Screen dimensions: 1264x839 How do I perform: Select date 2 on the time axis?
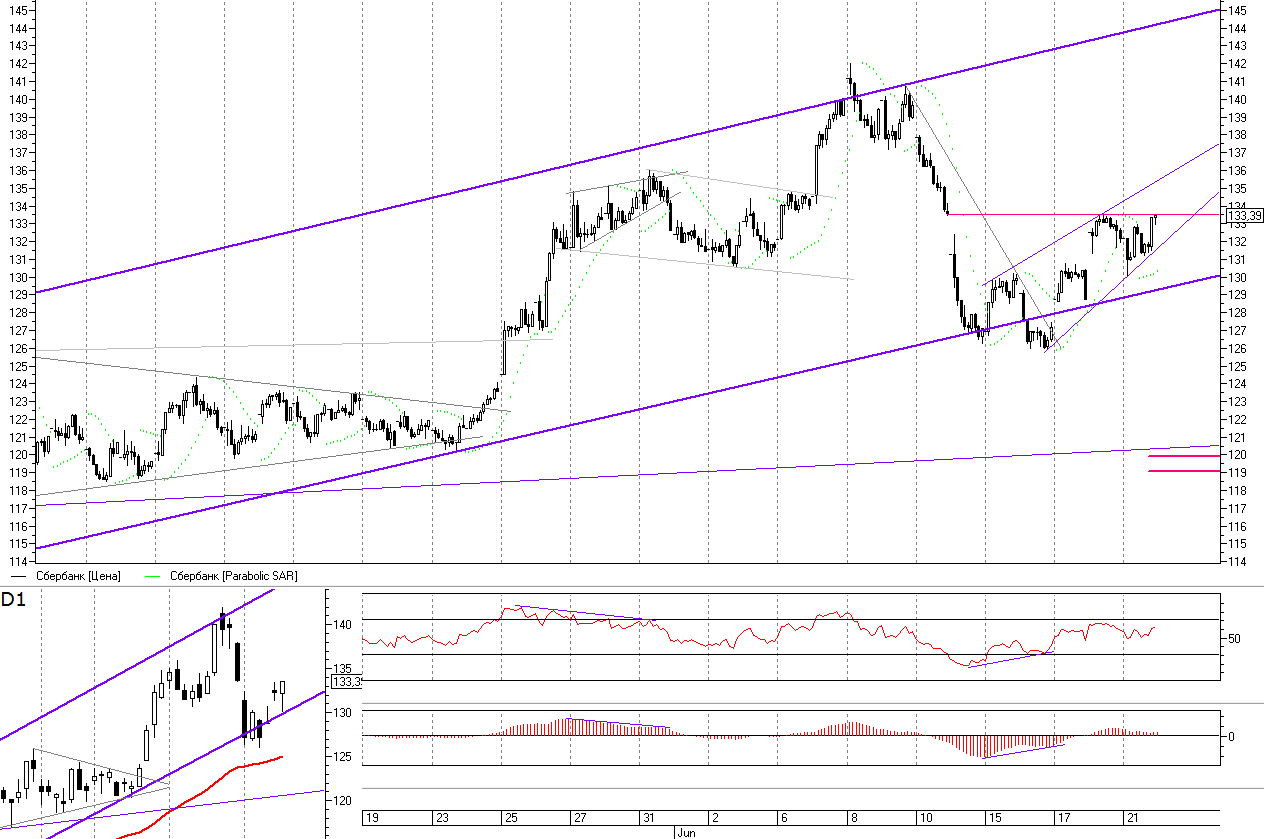(715, 818)
